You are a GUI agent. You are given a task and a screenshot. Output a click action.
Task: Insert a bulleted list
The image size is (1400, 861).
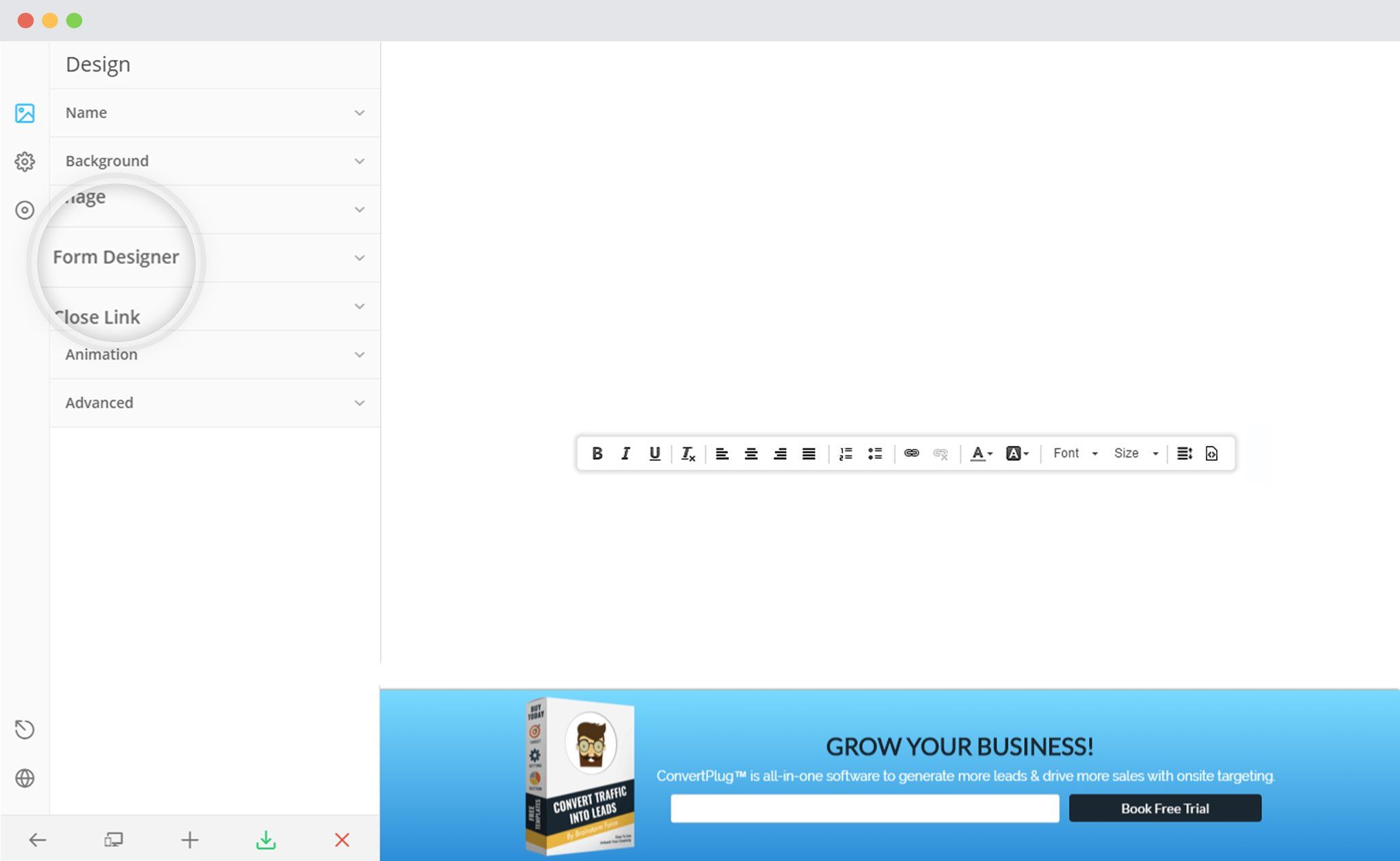pyautogui.click(x=875, y=453)
